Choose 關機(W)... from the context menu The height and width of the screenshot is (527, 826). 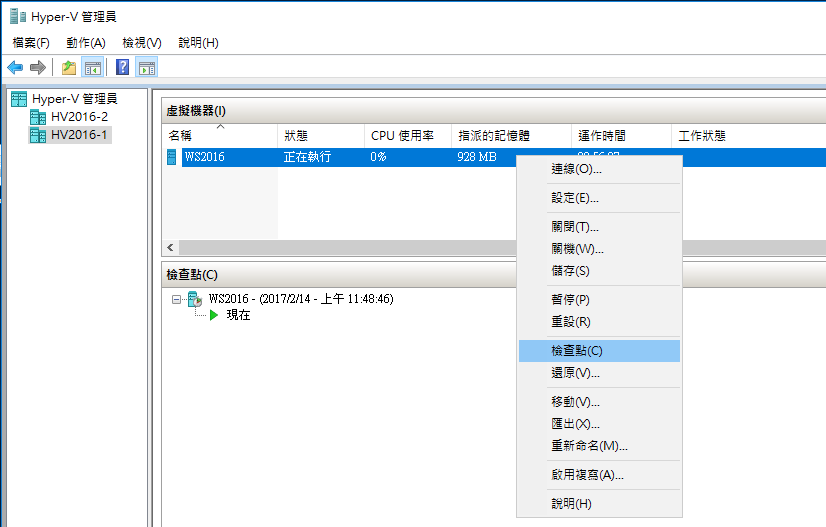[x=599, y=249]
